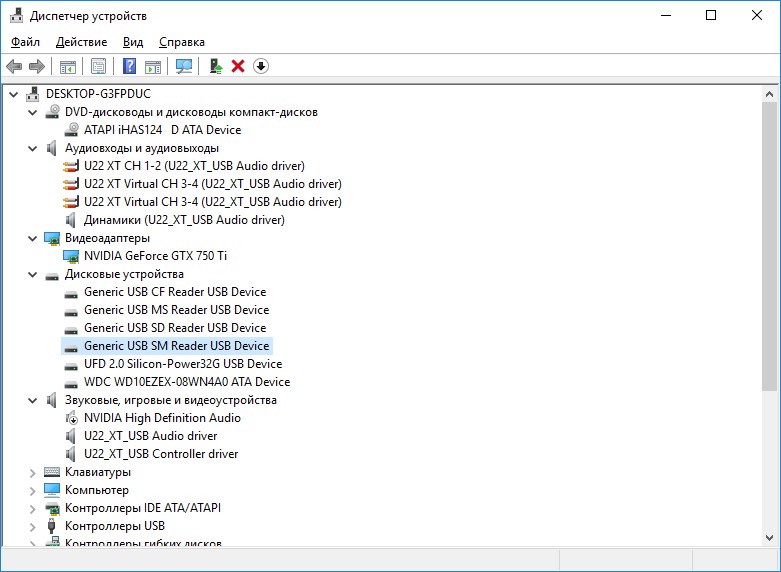Open the Файл menu
The width and height of the screenshot is (781, 572).
tap(25, 42)
